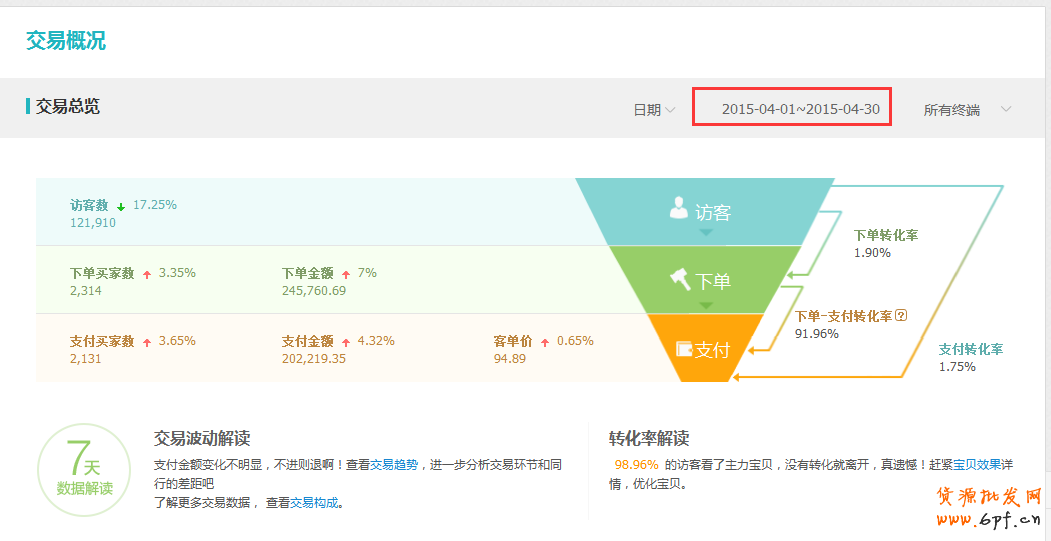Click the red up arrow beside 下单买家数
1051x541 pixels.
click(x=147, y=274)
